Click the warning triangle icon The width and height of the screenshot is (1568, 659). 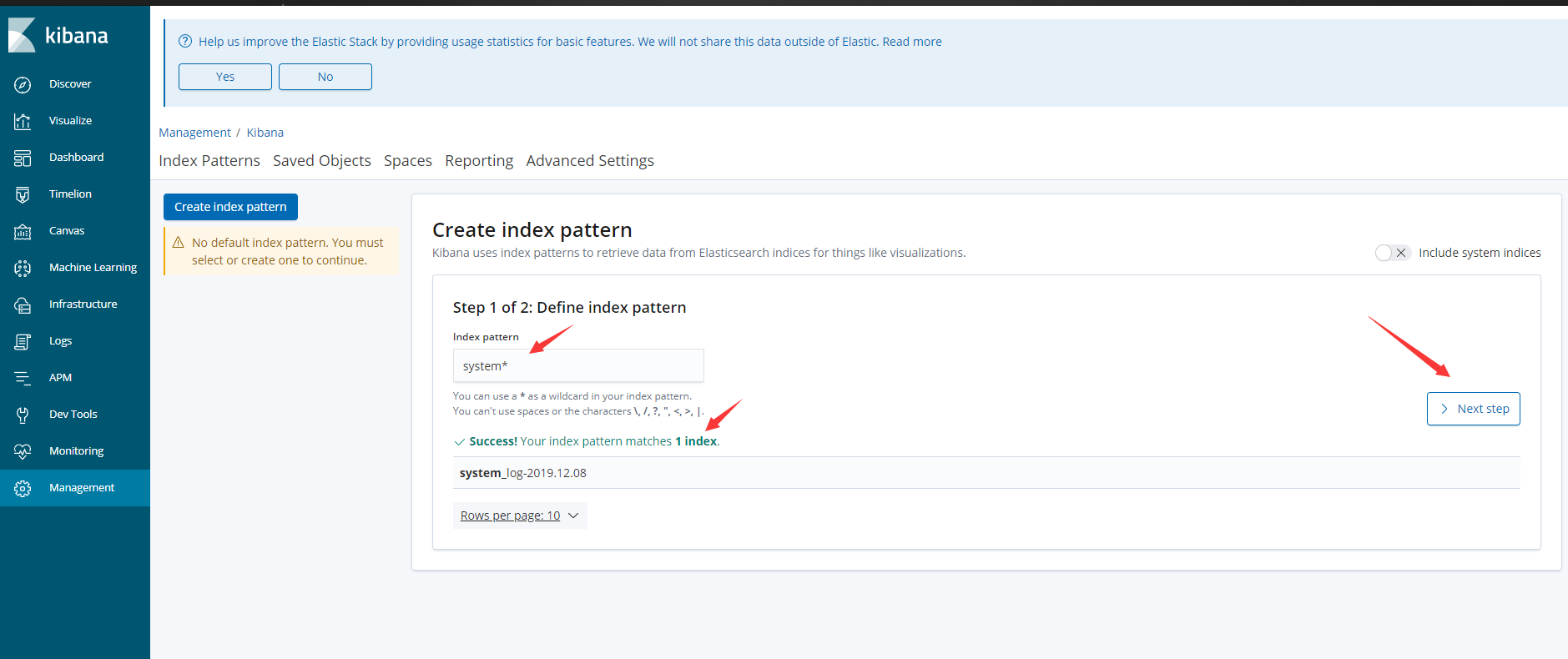178,243
